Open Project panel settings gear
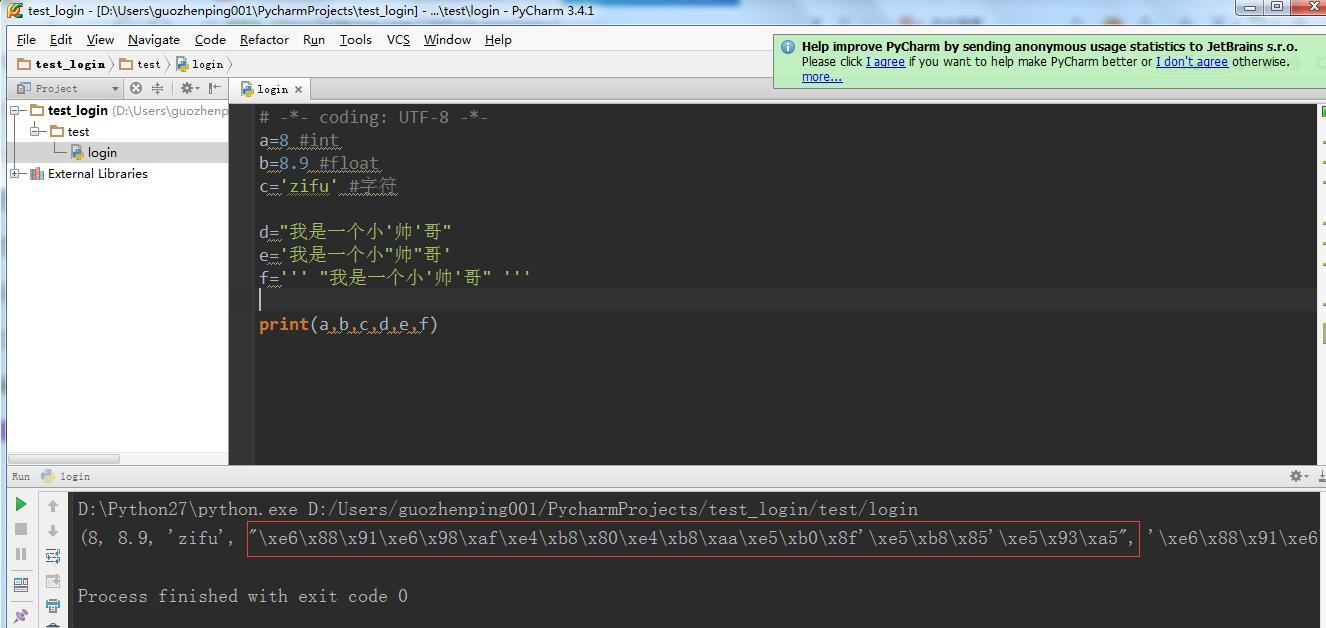1326x628 pixels. click(x=187, y=88)
